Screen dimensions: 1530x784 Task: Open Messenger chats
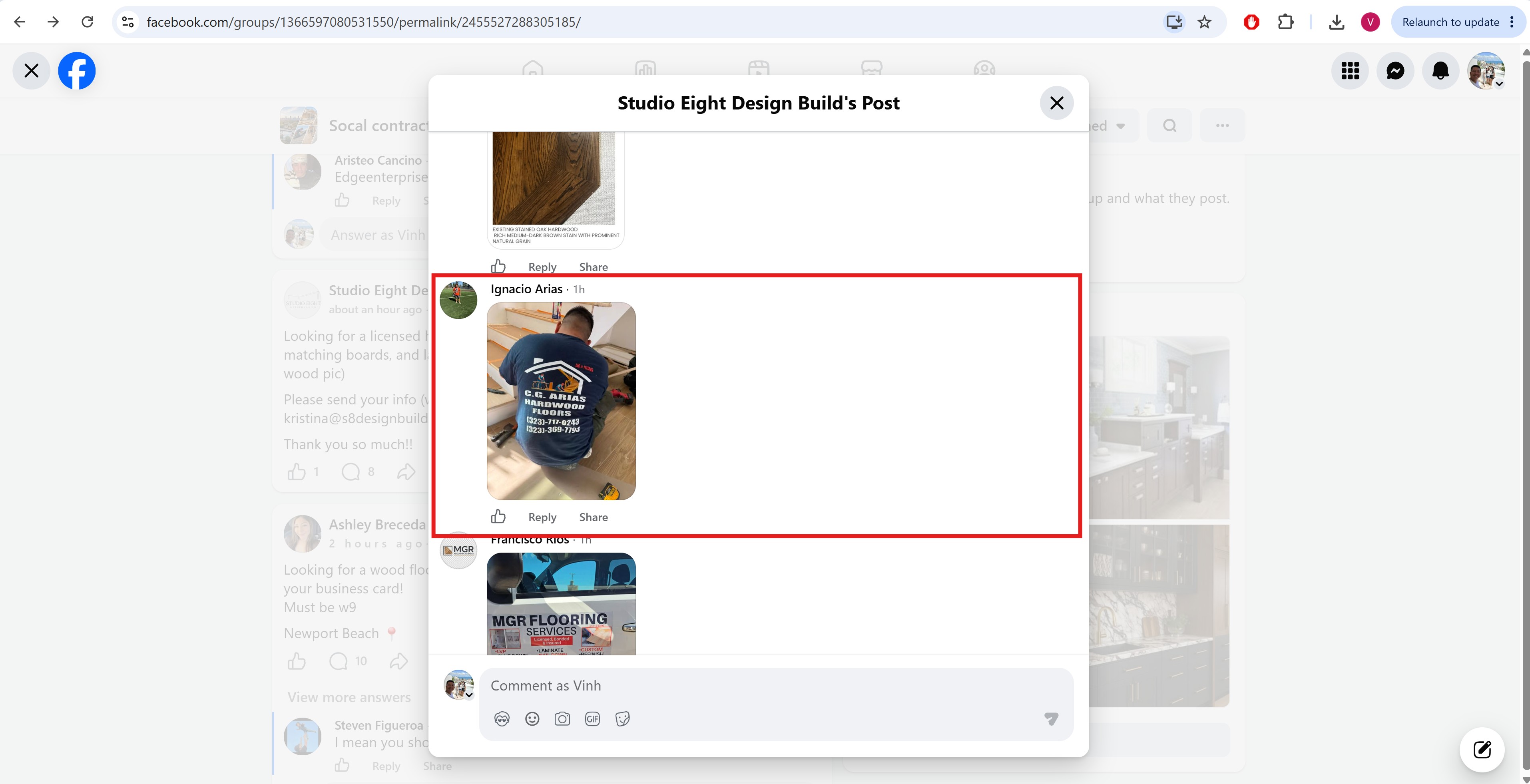pyautogui.click(x=1395, y=71)
